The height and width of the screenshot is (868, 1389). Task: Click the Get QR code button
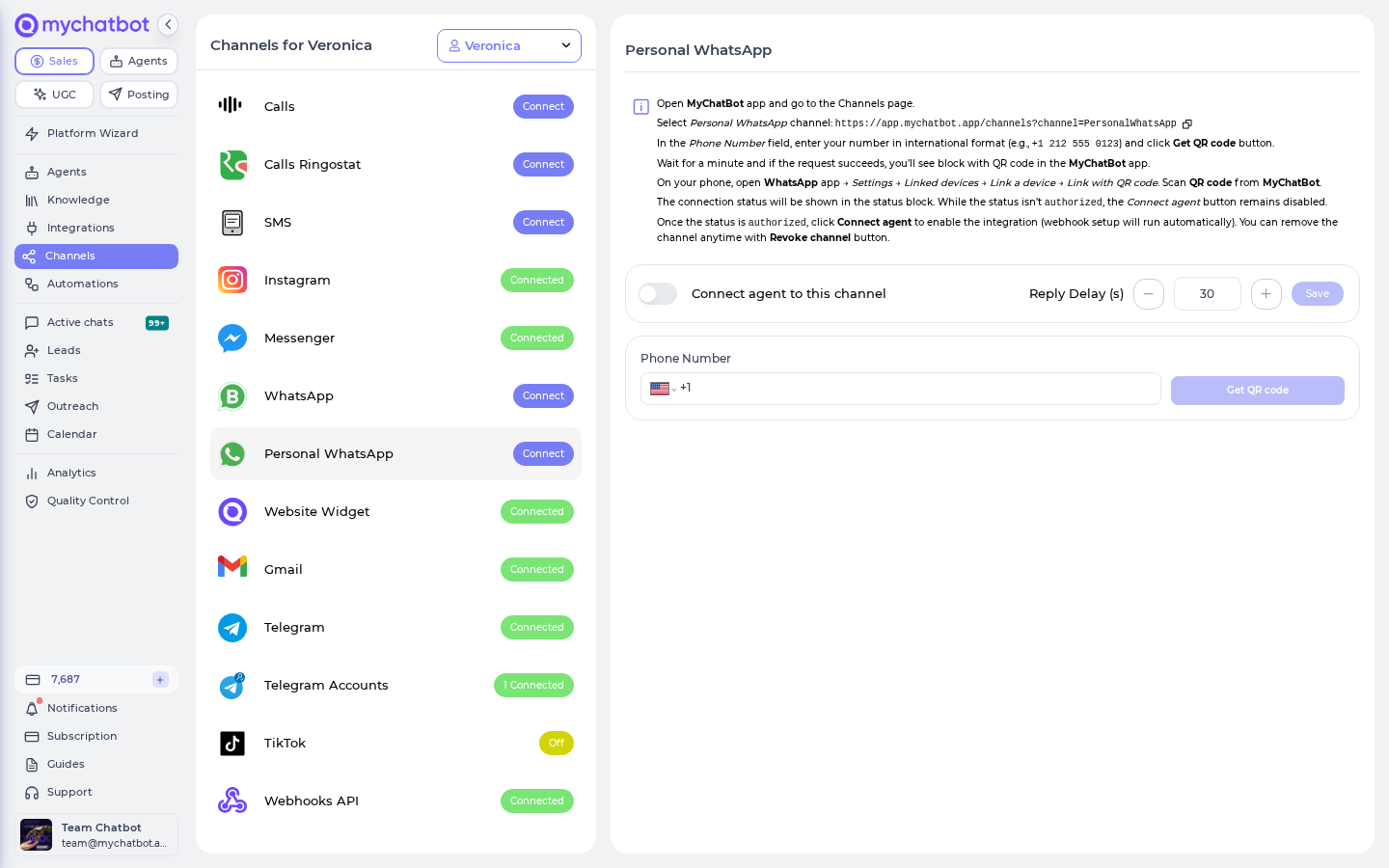(1258, 391)
